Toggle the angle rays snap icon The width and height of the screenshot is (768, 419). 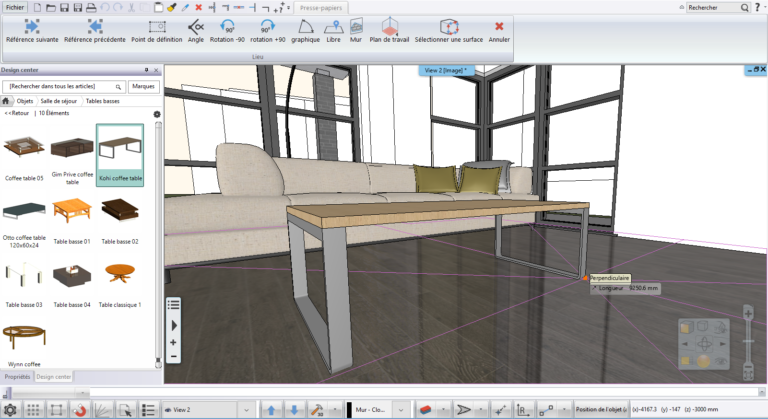(x=102, y=410)
